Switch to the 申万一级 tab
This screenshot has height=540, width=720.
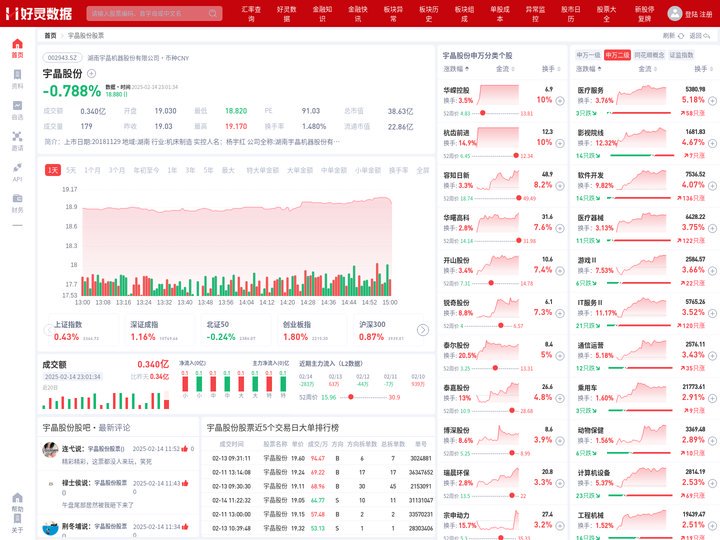tap(588, 55)
